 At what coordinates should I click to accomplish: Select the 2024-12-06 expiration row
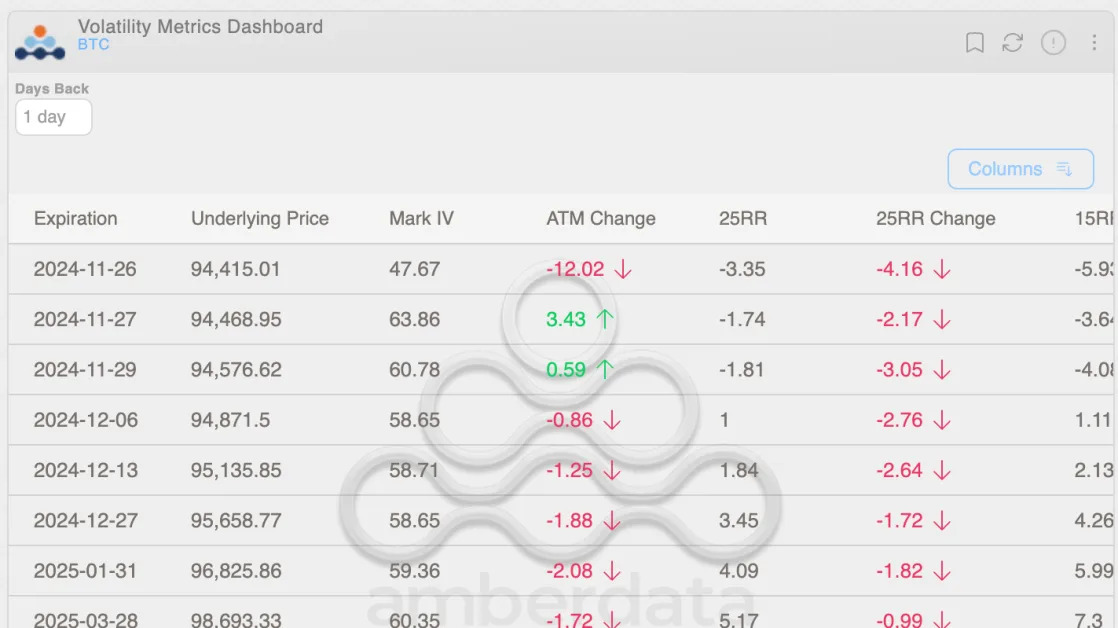tap(560, 420)
